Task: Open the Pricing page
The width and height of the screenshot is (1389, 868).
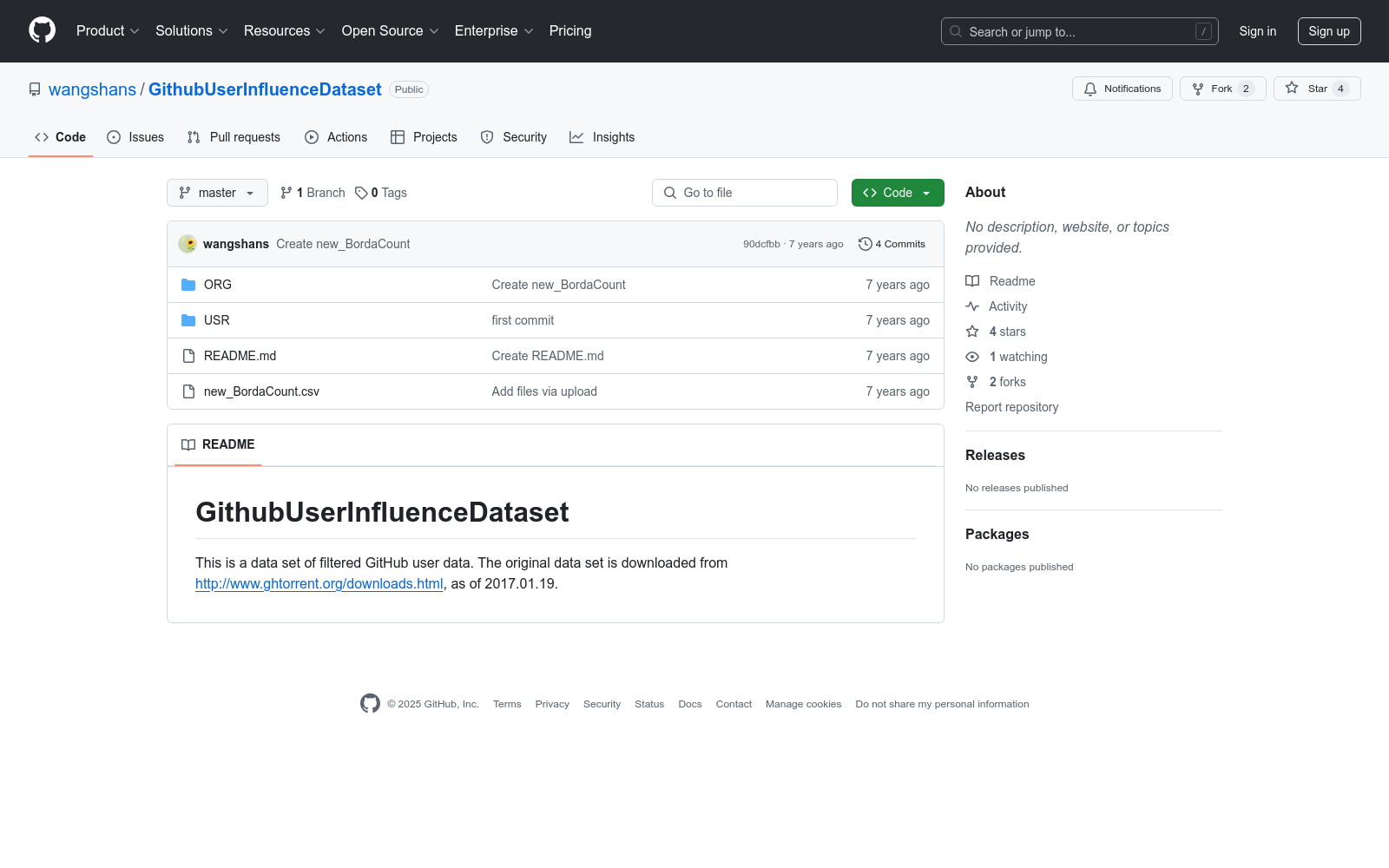Action: 570,30
